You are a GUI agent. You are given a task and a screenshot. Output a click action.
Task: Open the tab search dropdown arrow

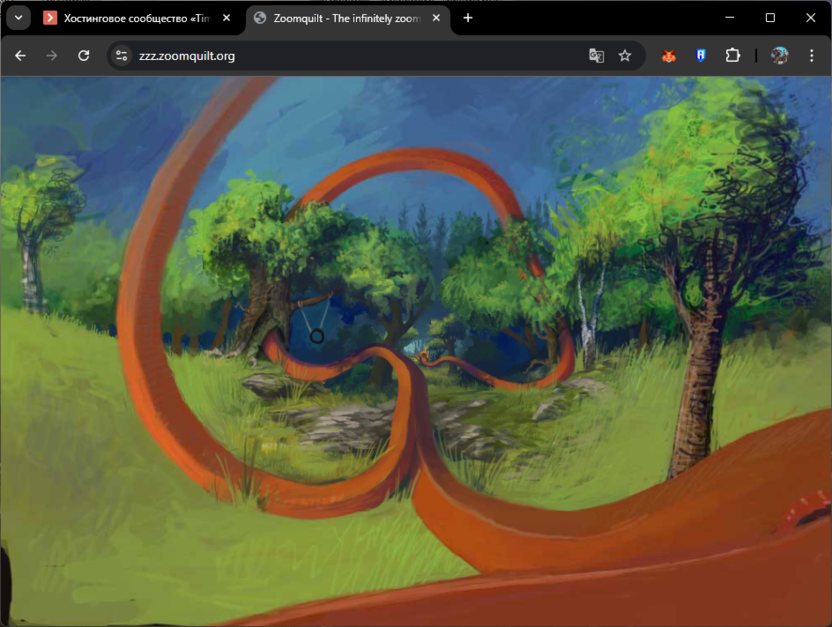click(19, 18)
